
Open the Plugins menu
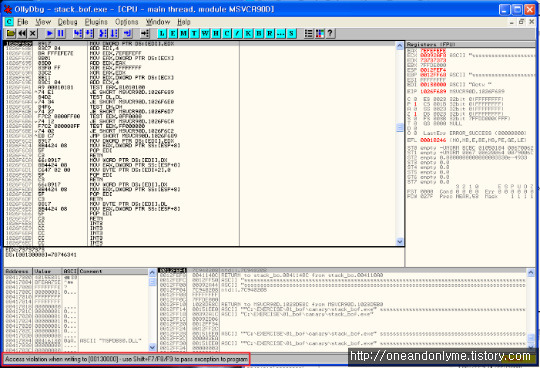point(96,22)
